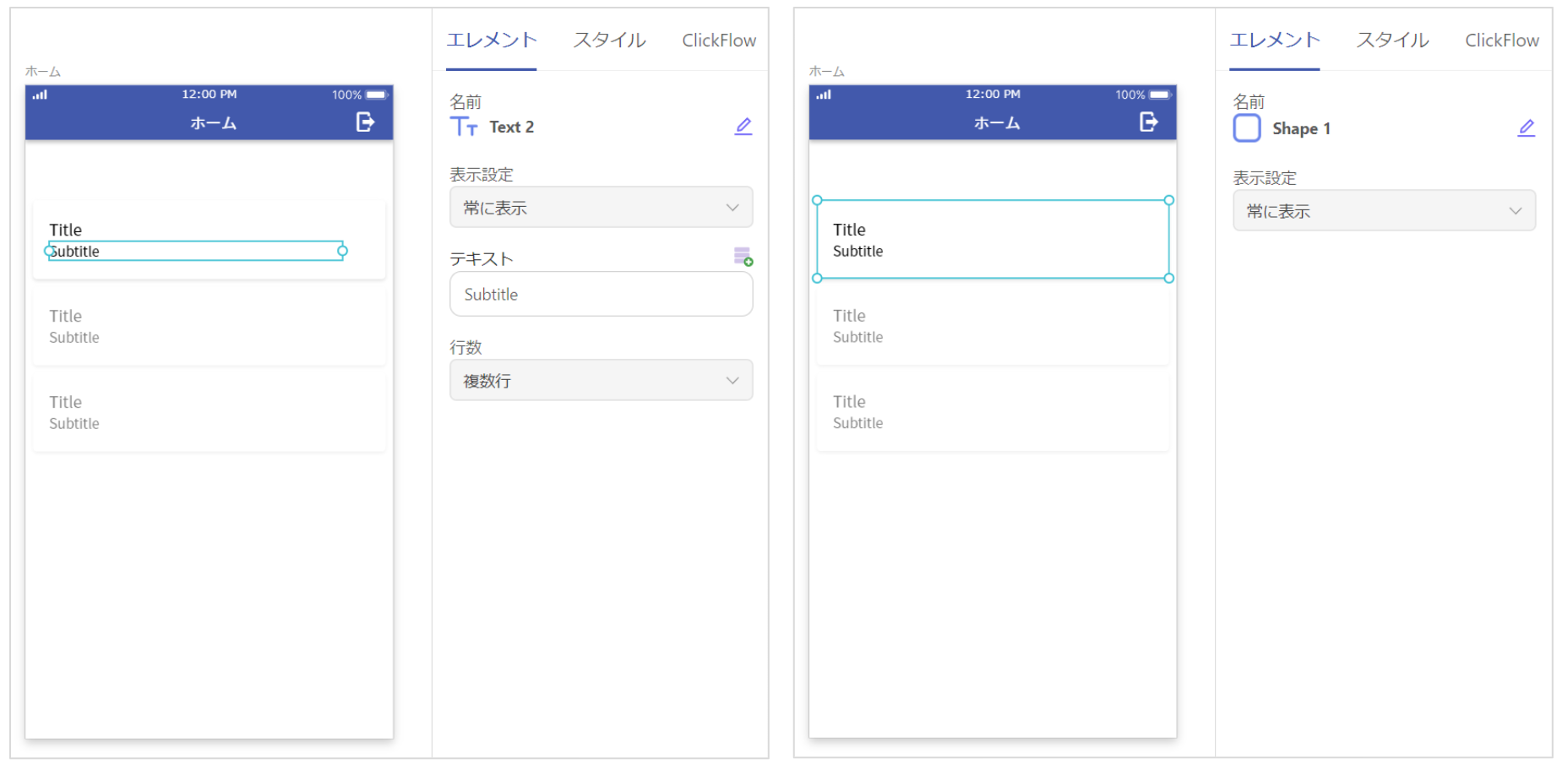This screenshot has width=1568, height=770.
Task: Click the テキスト input containing Subtitle
Action: pos(602,295)
